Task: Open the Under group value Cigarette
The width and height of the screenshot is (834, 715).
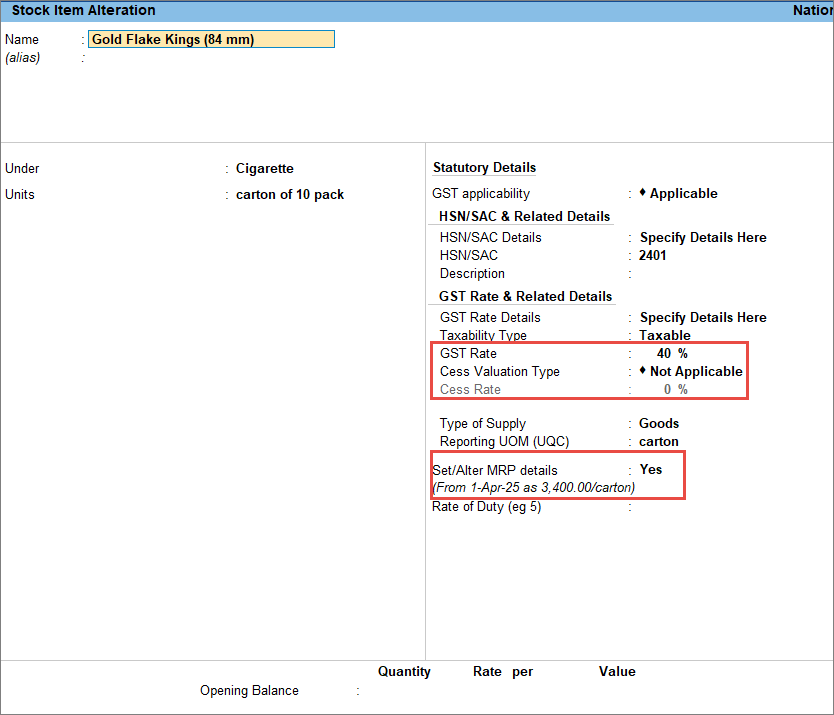Action: click(x=265, y=169)
